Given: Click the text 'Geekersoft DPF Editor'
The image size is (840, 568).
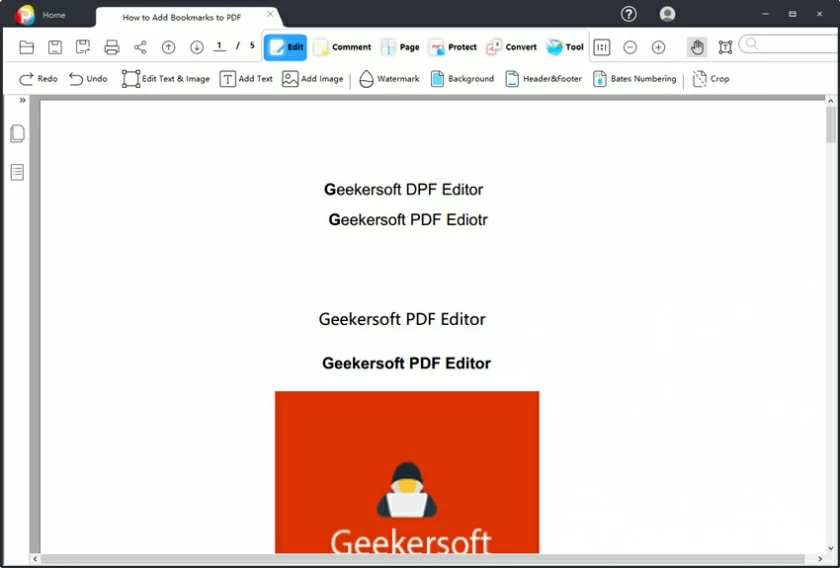Looking at the screenshot, I should (x=403, y=190).
